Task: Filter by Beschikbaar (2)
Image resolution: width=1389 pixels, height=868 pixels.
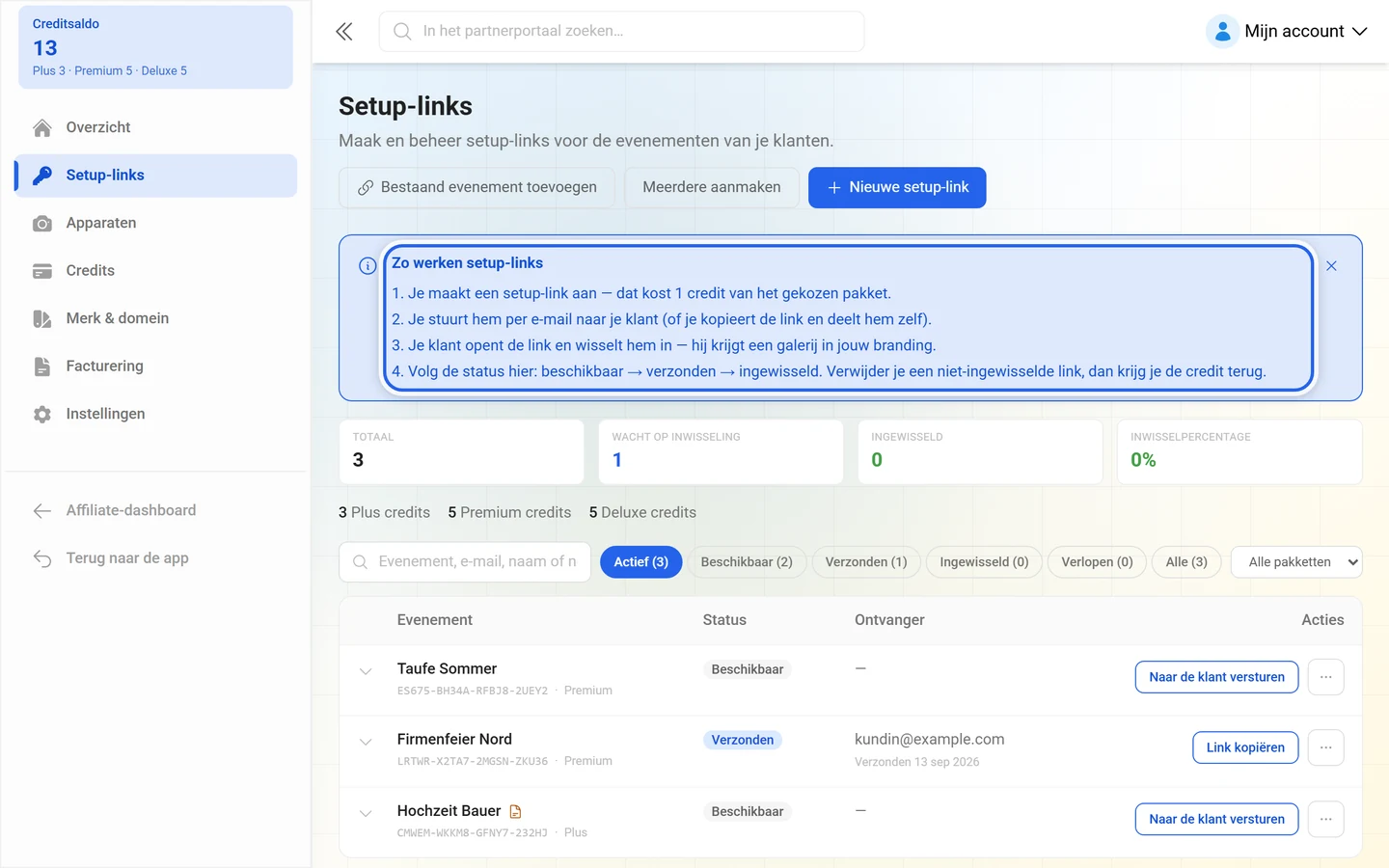Action: pyautogui.click(x=747, y=562)
